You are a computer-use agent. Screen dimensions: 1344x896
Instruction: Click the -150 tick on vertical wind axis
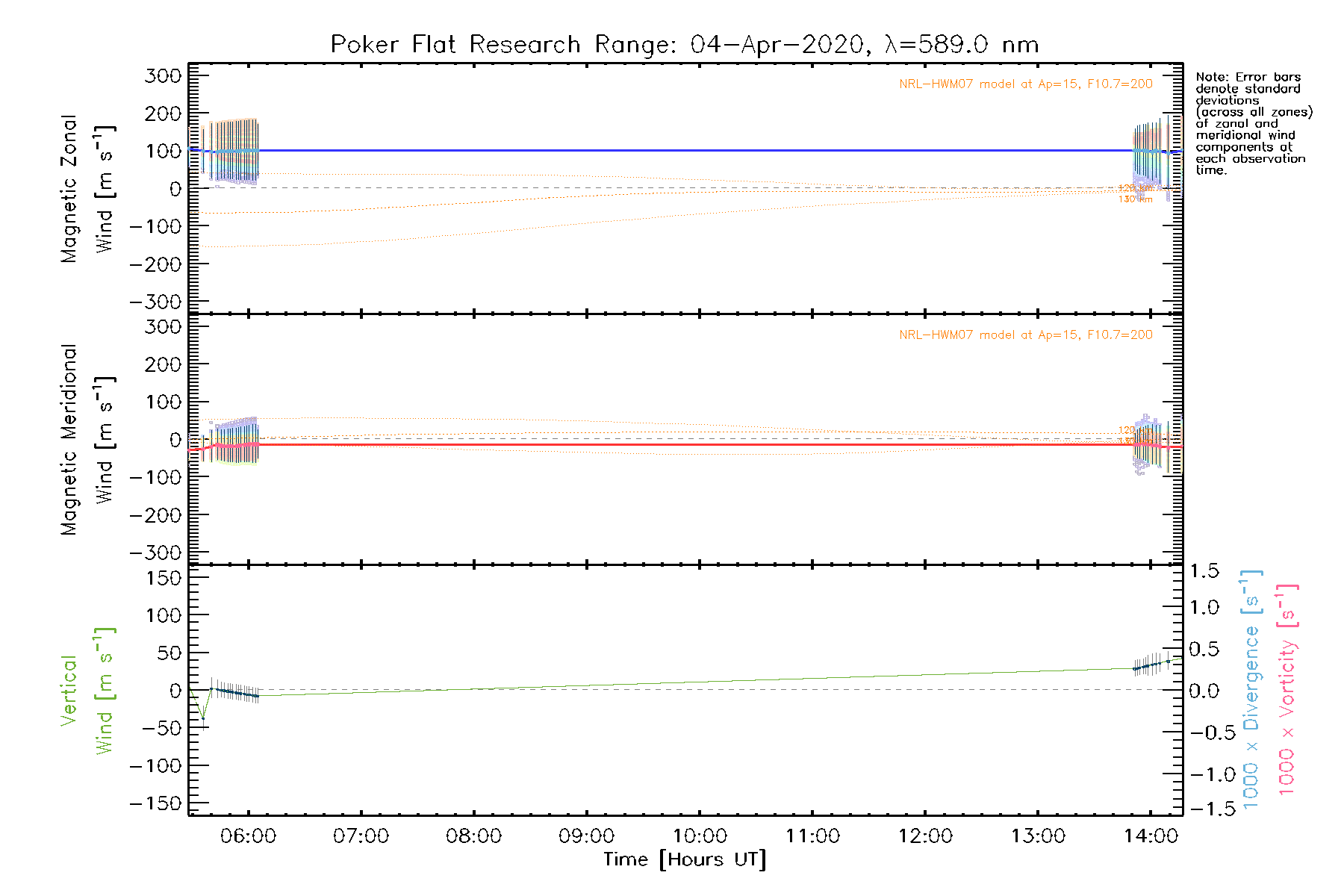[155, 803]
